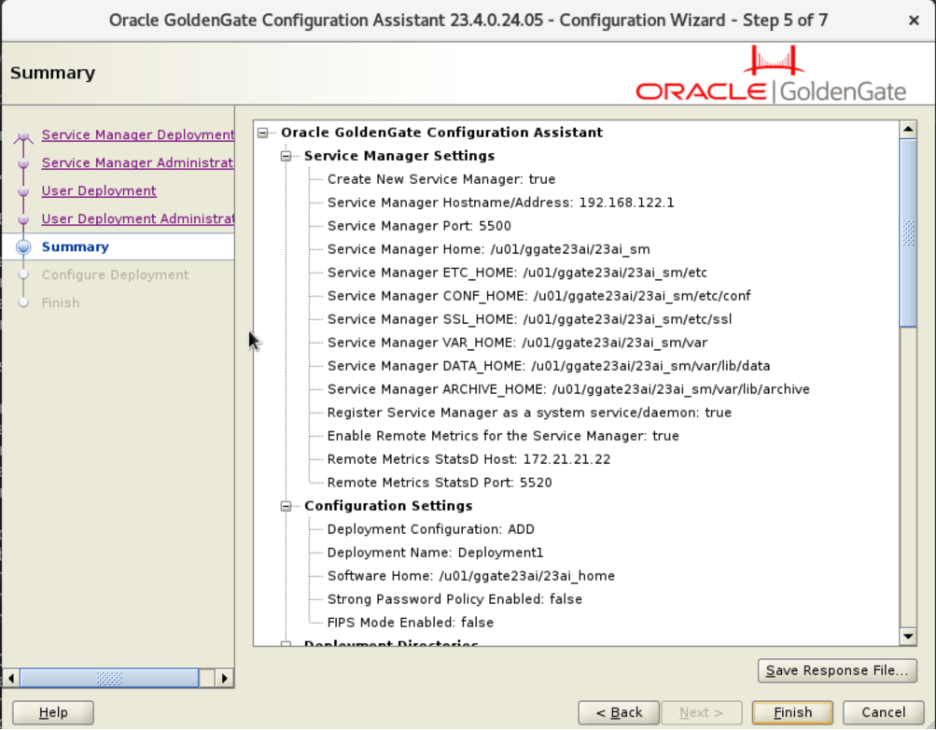Close the Configuration Wizard window
Viewport: 936px width, 730px height.
[913, 20]
